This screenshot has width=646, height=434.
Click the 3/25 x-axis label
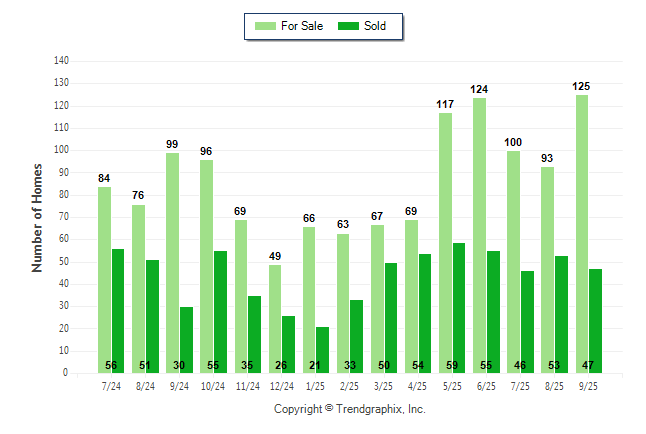pyautogui.click(x=383, y=385)
